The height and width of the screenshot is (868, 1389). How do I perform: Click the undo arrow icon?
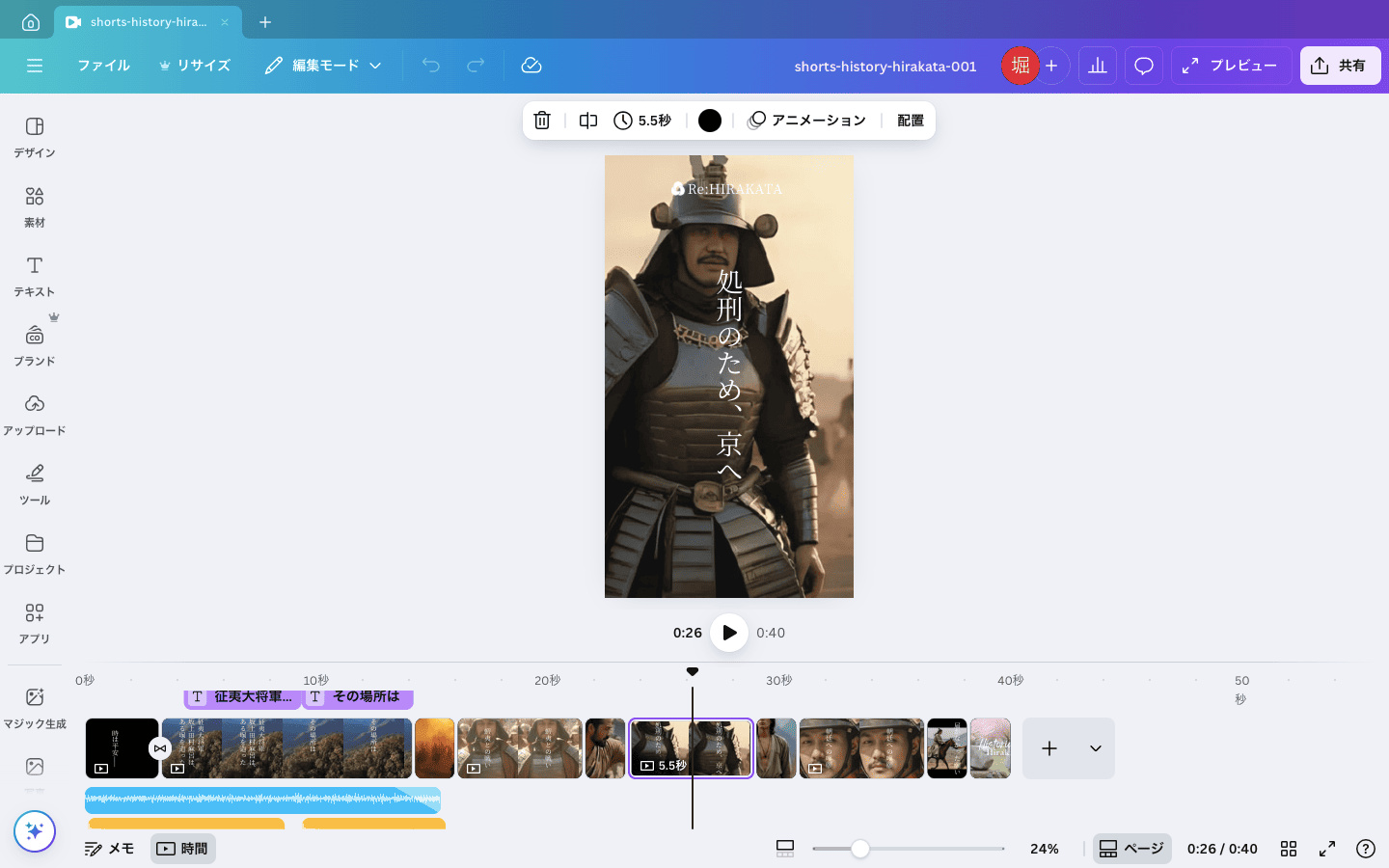point(430,66)
